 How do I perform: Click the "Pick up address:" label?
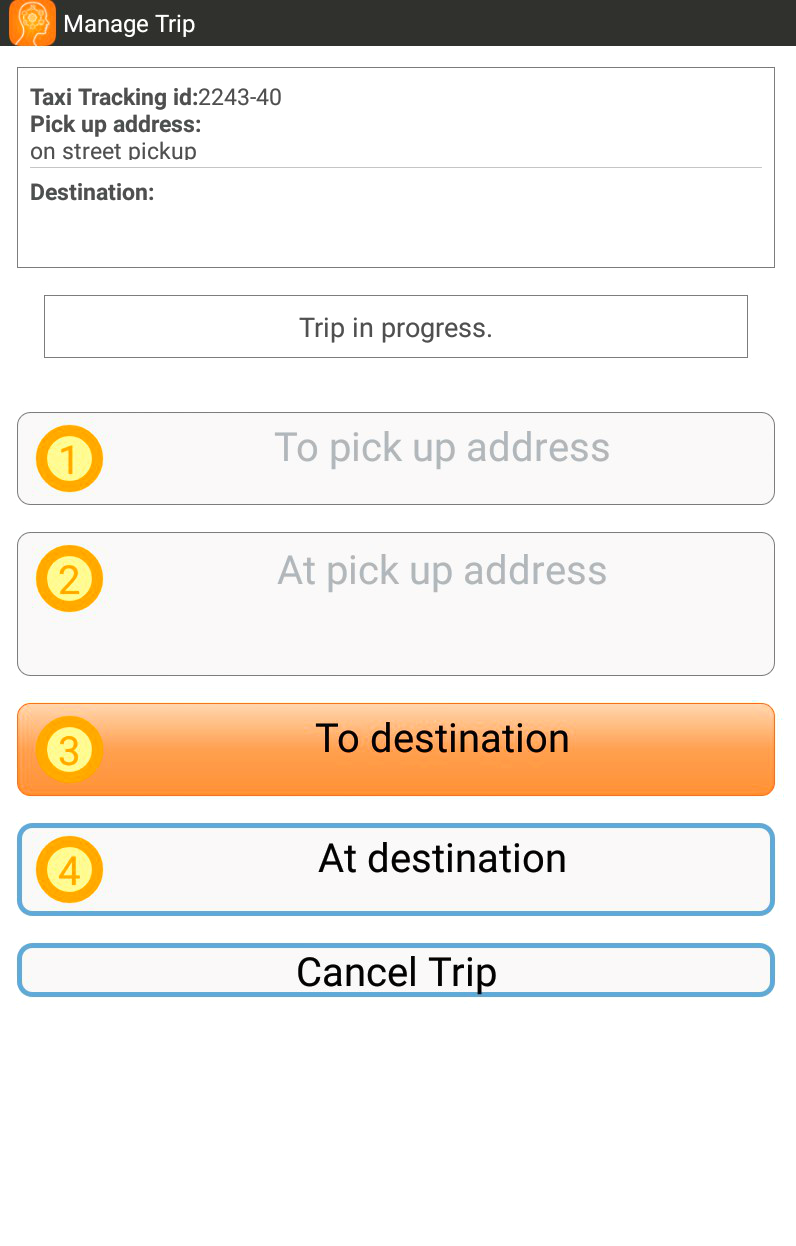tap(116, 124)
